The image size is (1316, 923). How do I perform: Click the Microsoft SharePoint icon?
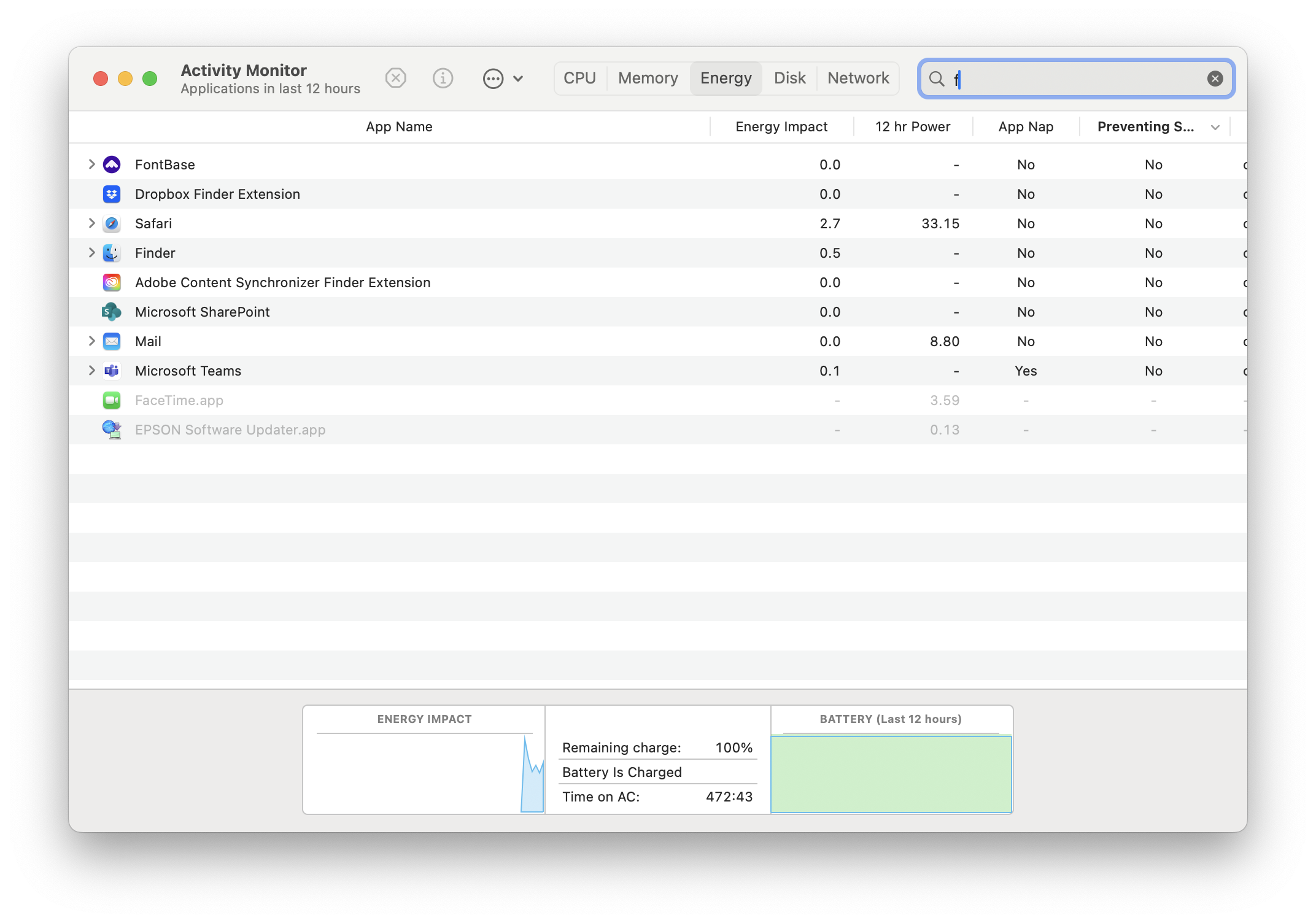pos(112,312)
